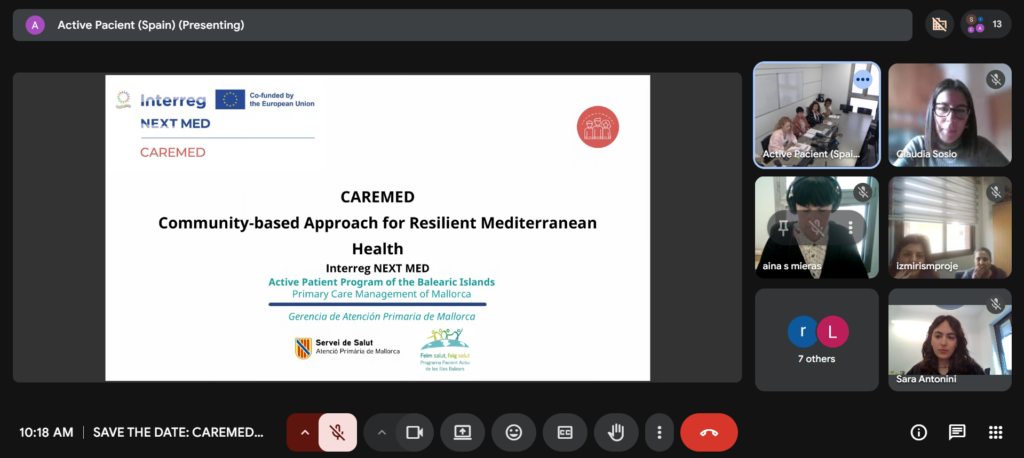Pin aina s mieras tile
Image resolution: width=1024 pixels, height=458 pixels.
click(783, 227)
